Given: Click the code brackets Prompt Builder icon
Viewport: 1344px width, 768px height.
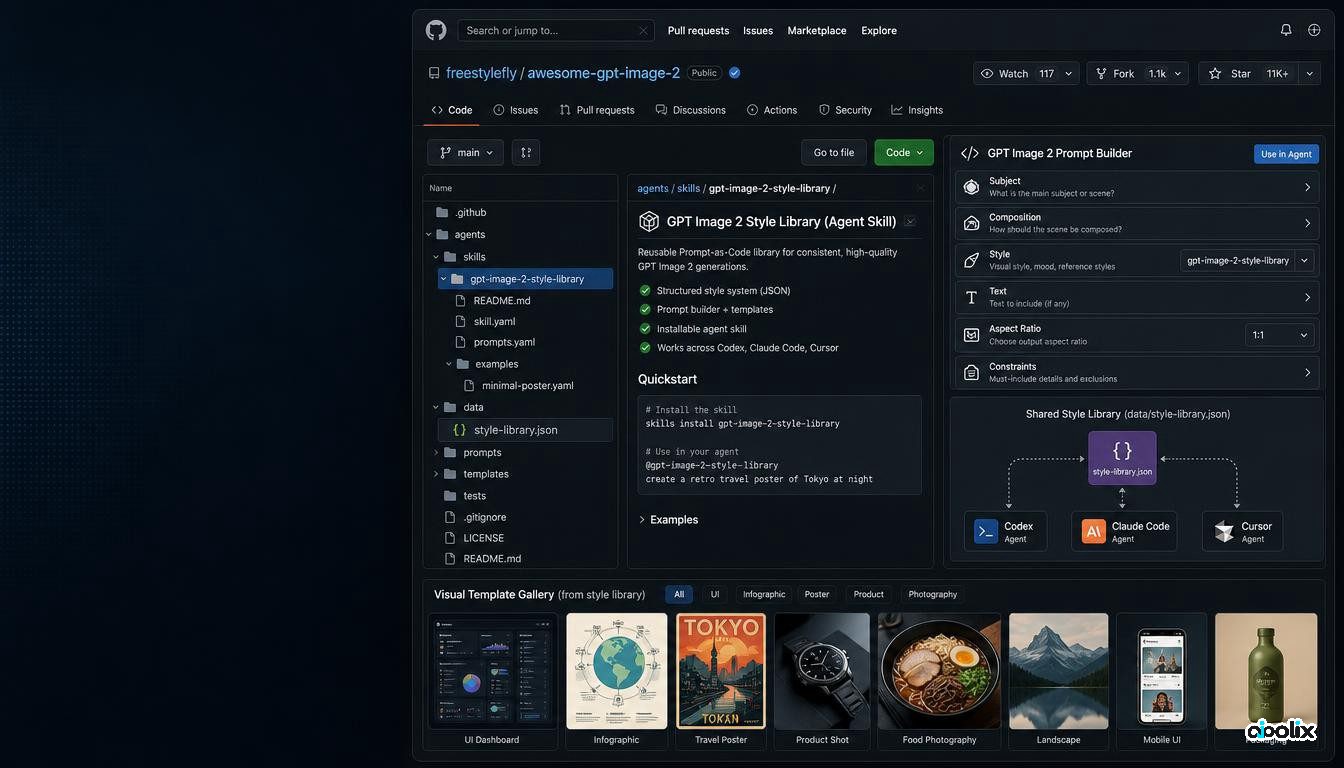Looking at the screenshot, I should point(969,153).
